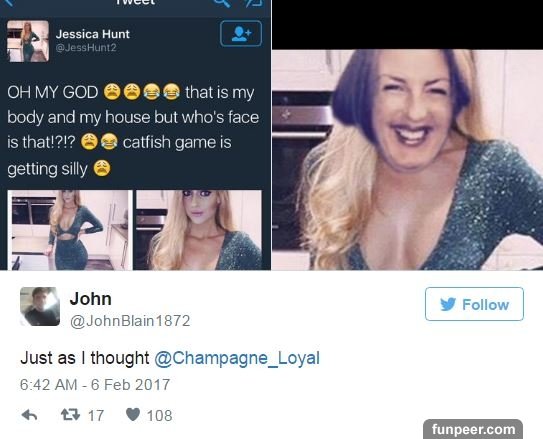Tap the back arrow in the Tweet header
Image resolution: width=543 pixels, height=439 pixels.
pos(9,3)
